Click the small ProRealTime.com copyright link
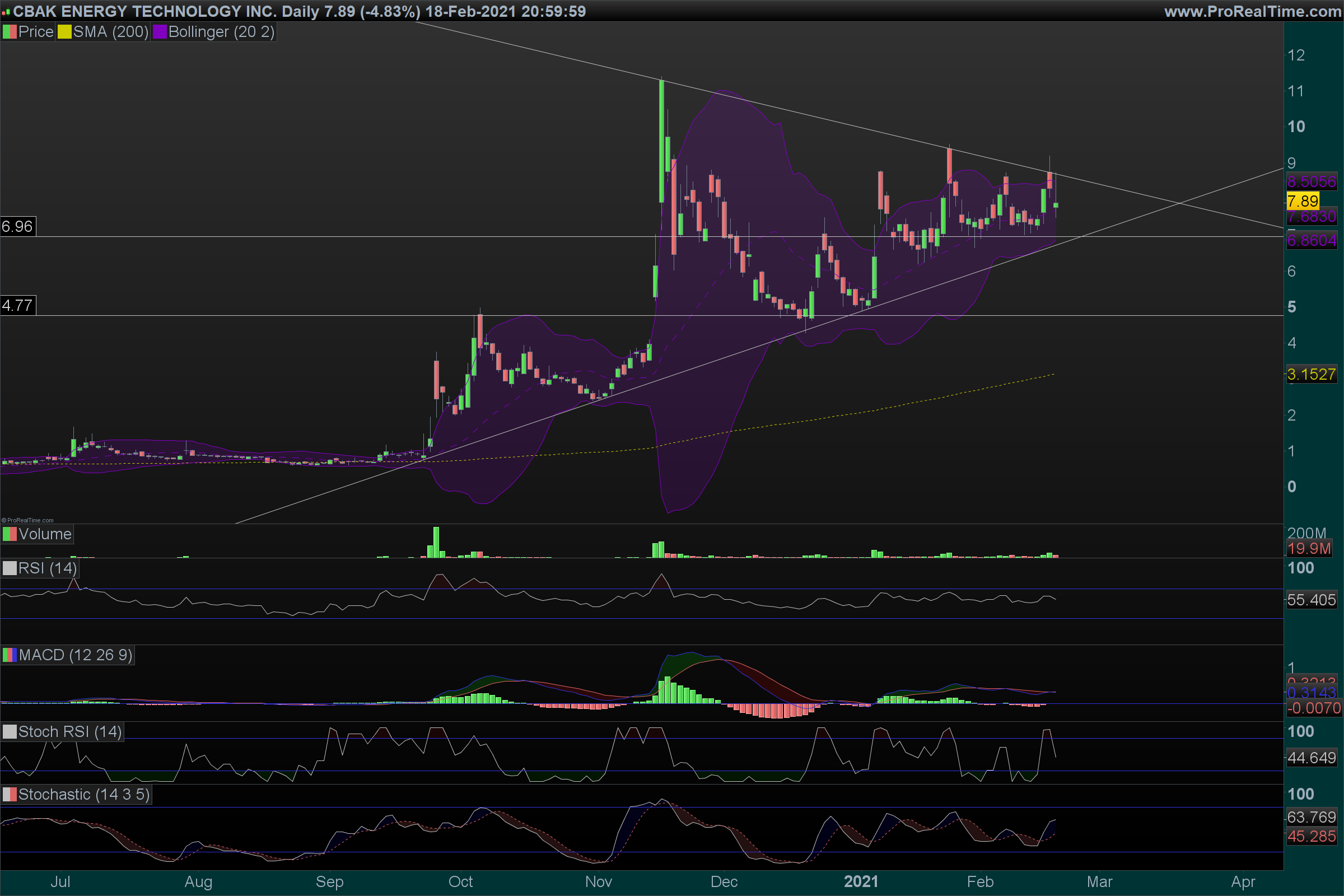Image resolution: width=1344 pixels, height=896 pixels. click(x=27, y=520)
